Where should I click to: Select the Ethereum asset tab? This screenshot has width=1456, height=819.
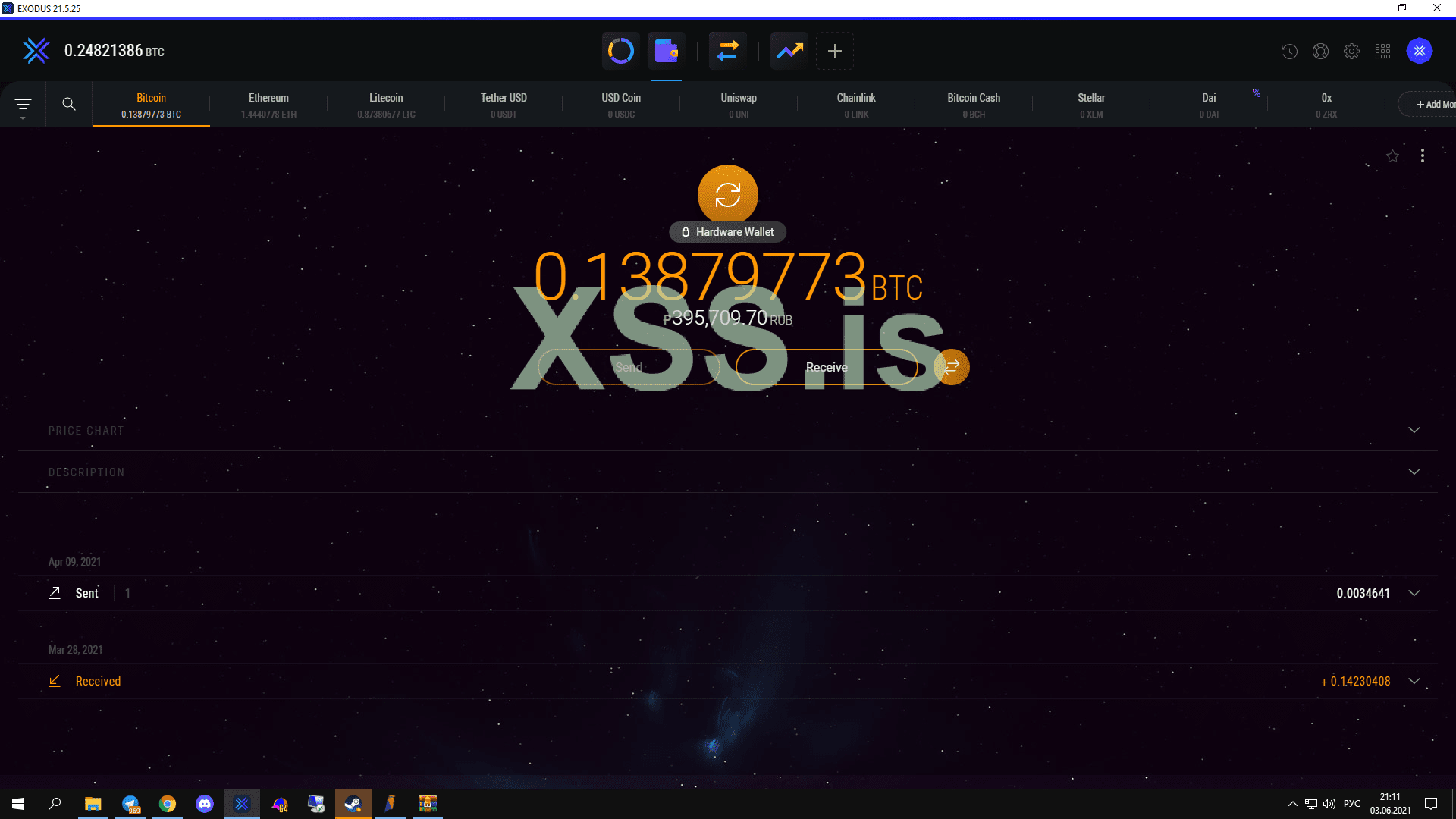268,104
